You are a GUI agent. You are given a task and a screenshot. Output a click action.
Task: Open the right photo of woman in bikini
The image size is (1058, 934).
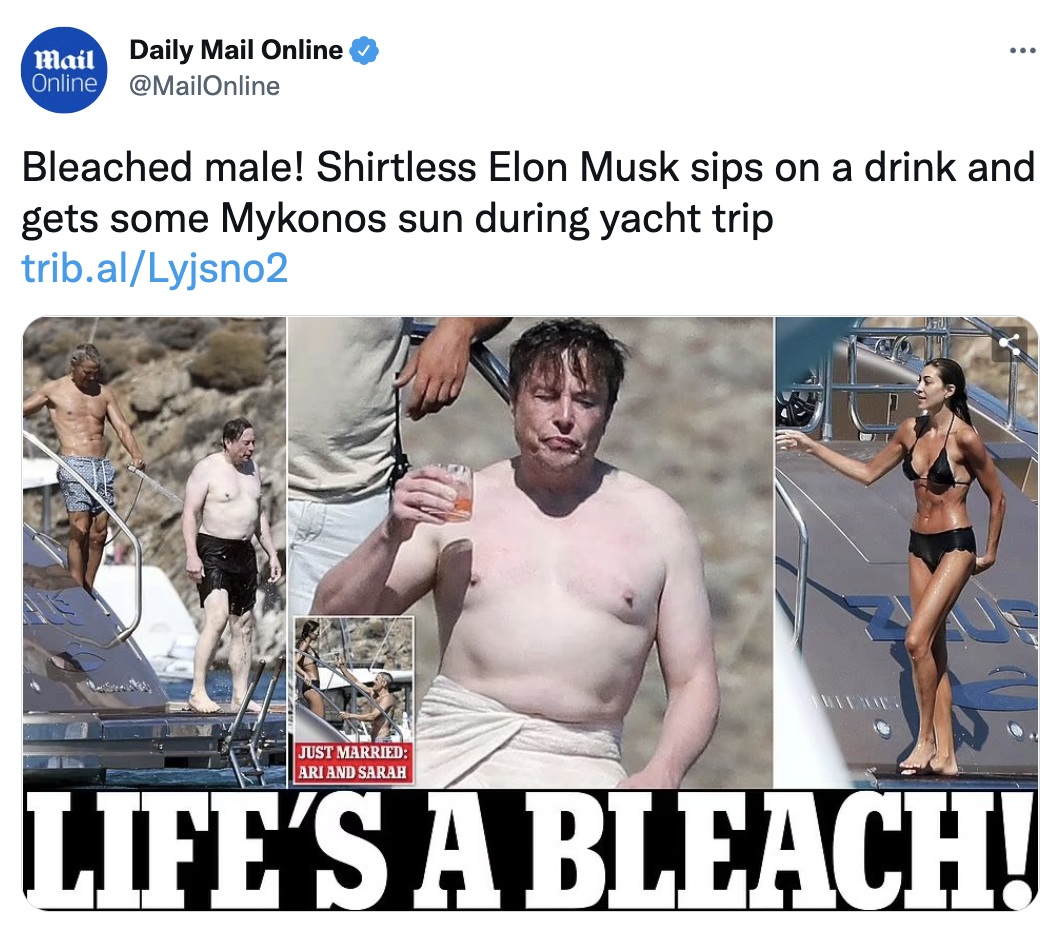point(906,552)
